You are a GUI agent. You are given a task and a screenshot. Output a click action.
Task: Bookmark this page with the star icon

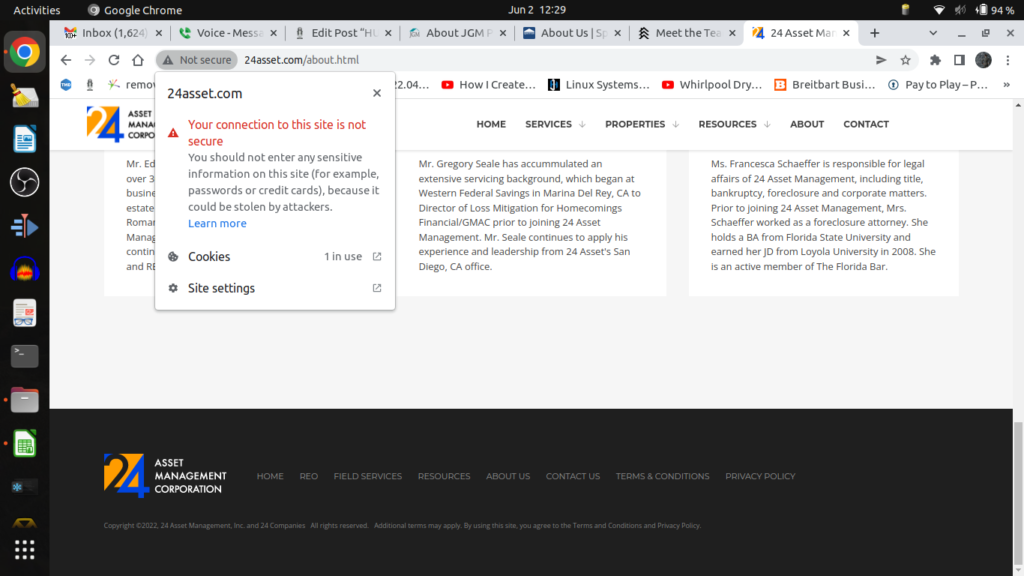point(905,60)
